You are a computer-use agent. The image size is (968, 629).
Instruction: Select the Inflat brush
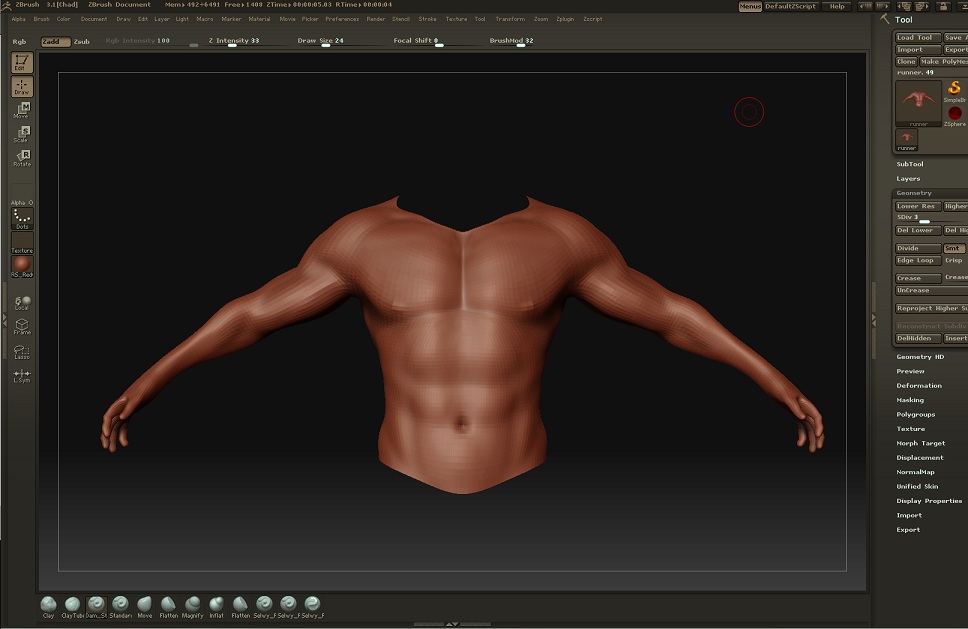pos(216,607)
